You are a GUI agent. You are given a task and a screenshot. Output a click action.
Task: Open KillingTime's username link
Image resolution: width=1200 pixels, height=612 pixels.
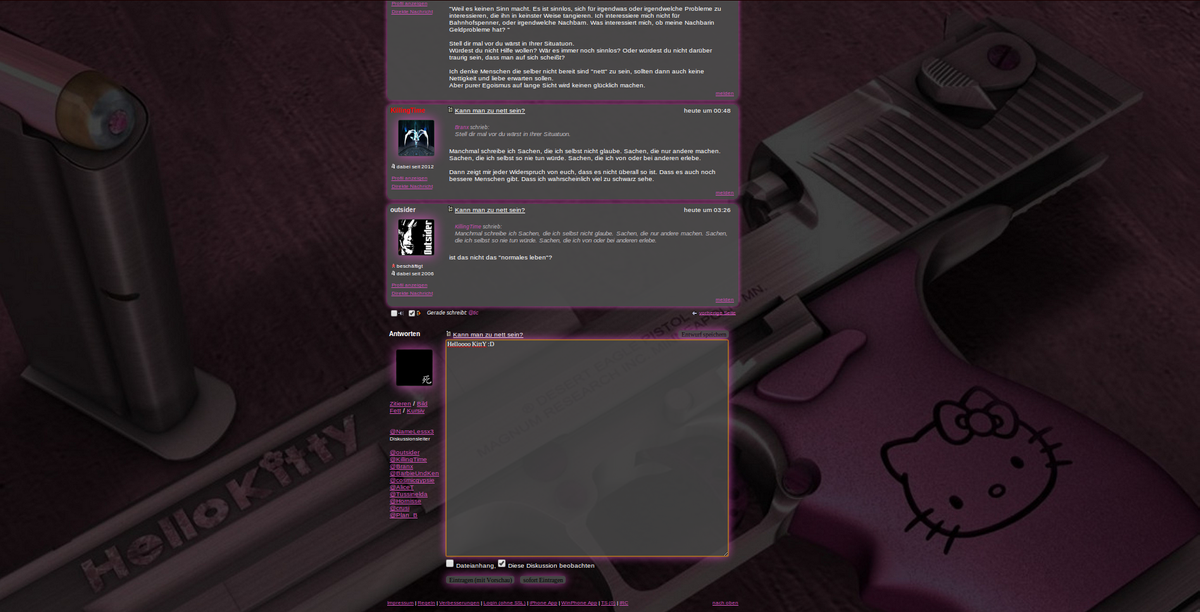click(408, 110)
